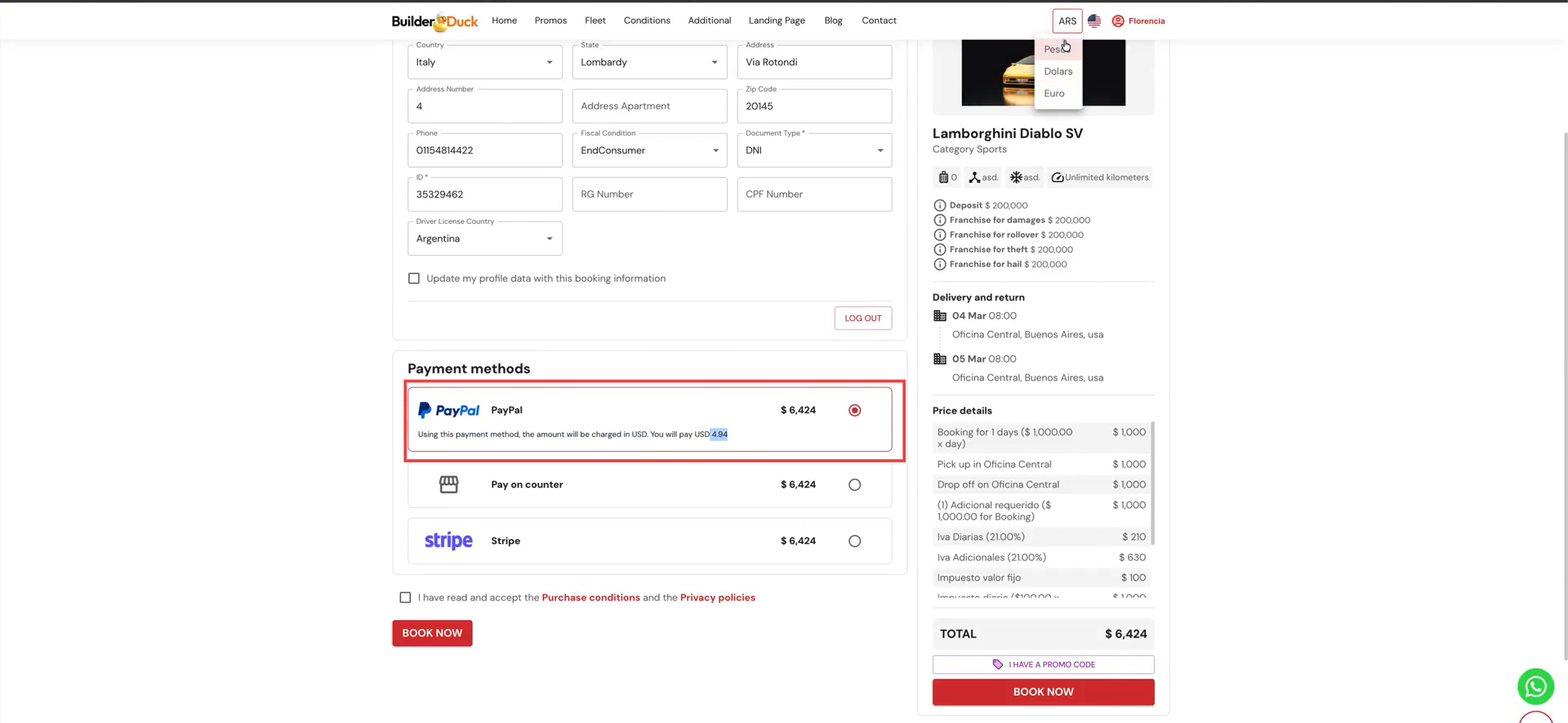Click the Unlimited kilometers speedometer icon
This screenshot has width=1568, height=723.
click(x=1058, y=177)
